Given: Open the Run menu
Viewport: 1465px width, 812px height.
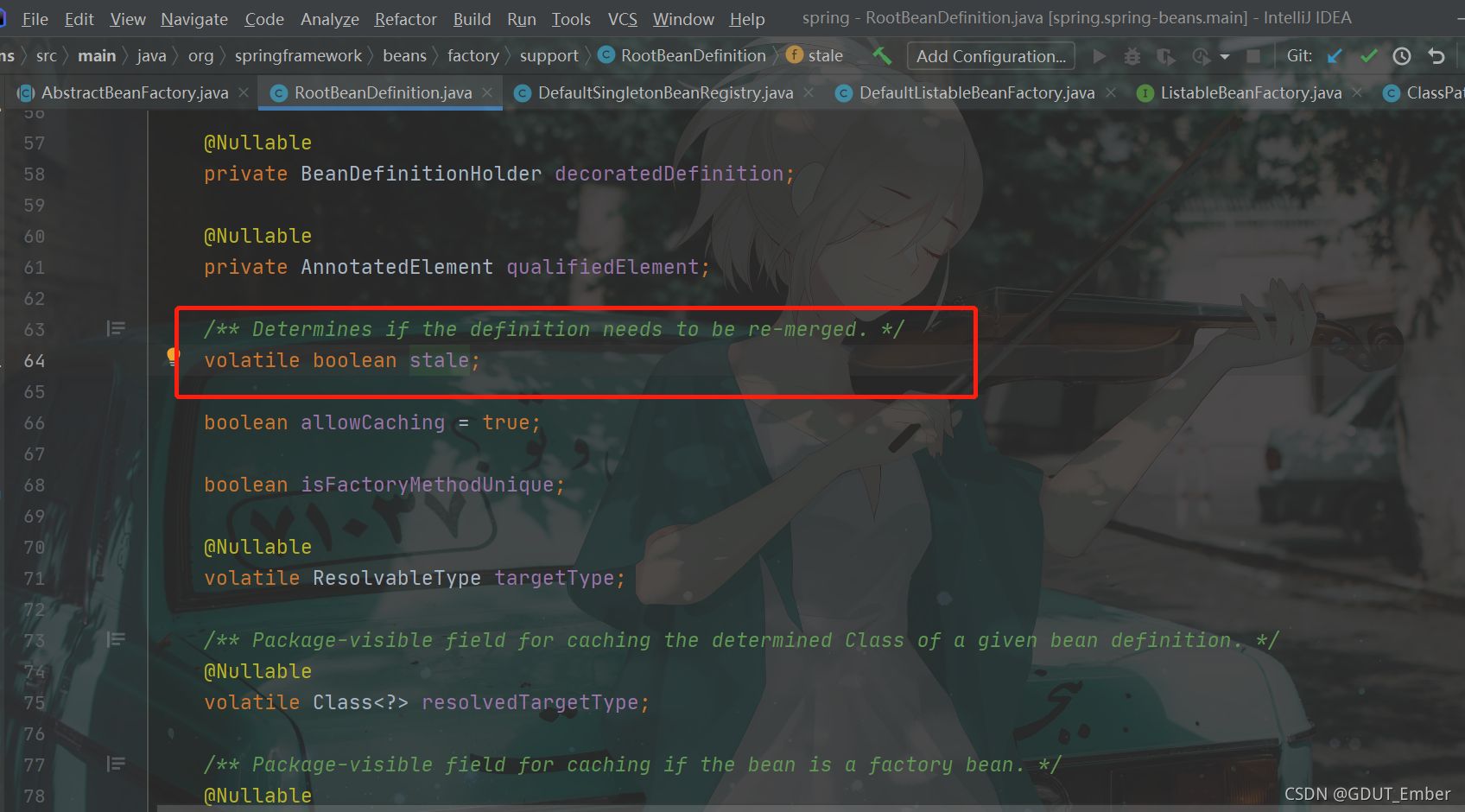Looking at the screenshot, I should click(522, 19).
